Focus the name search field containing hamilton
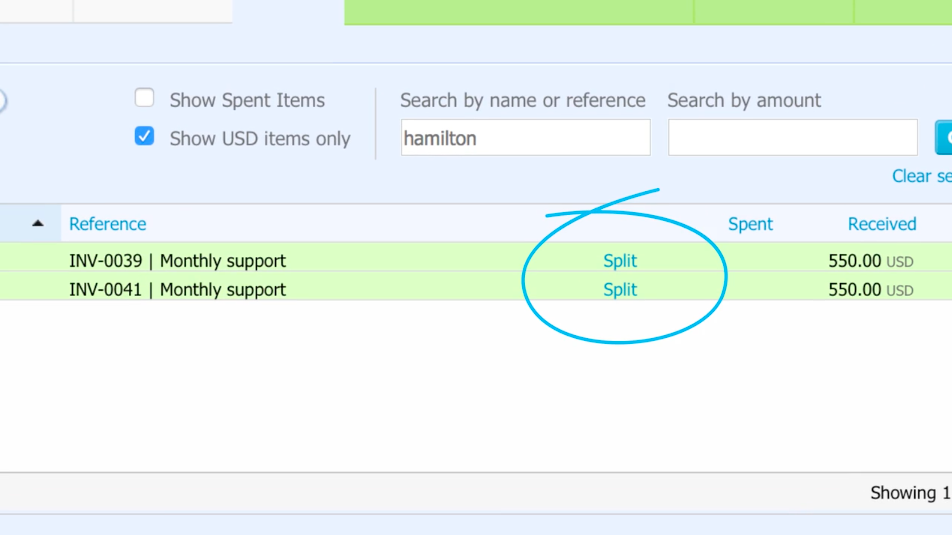The width and height of the screenshot is (952, 535). click(x=525, y=138)
